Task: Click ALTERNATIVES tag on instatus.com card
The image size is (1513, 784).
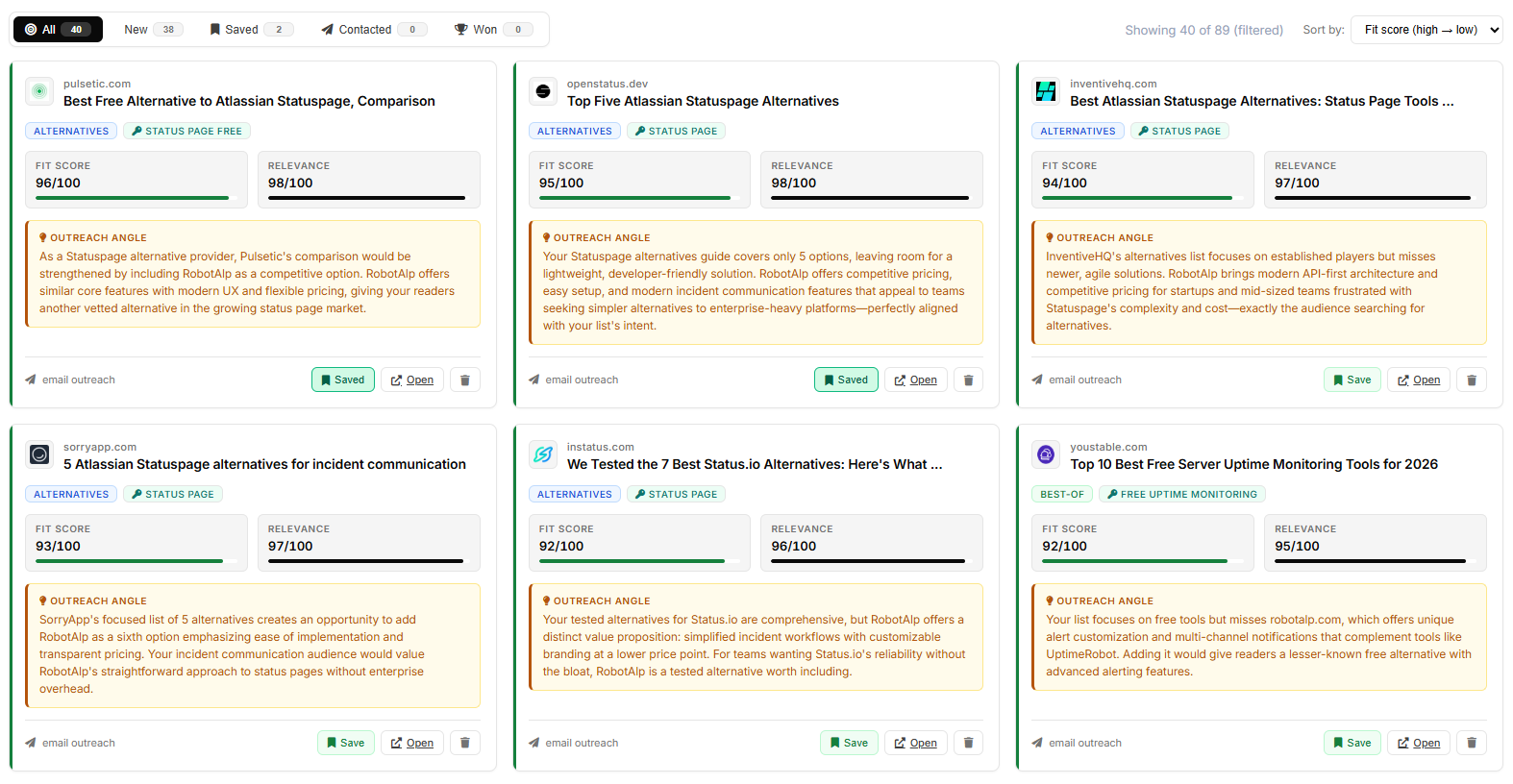Action: pyautogui.click(x=575, y=494)
